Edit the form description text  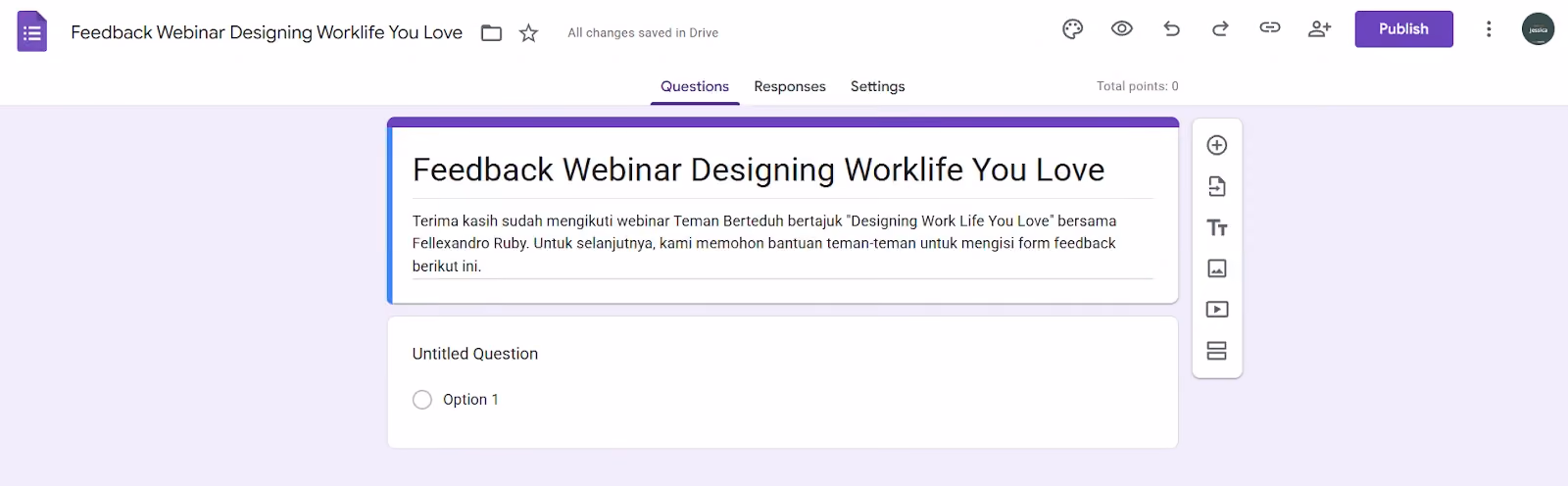point(782,244)
